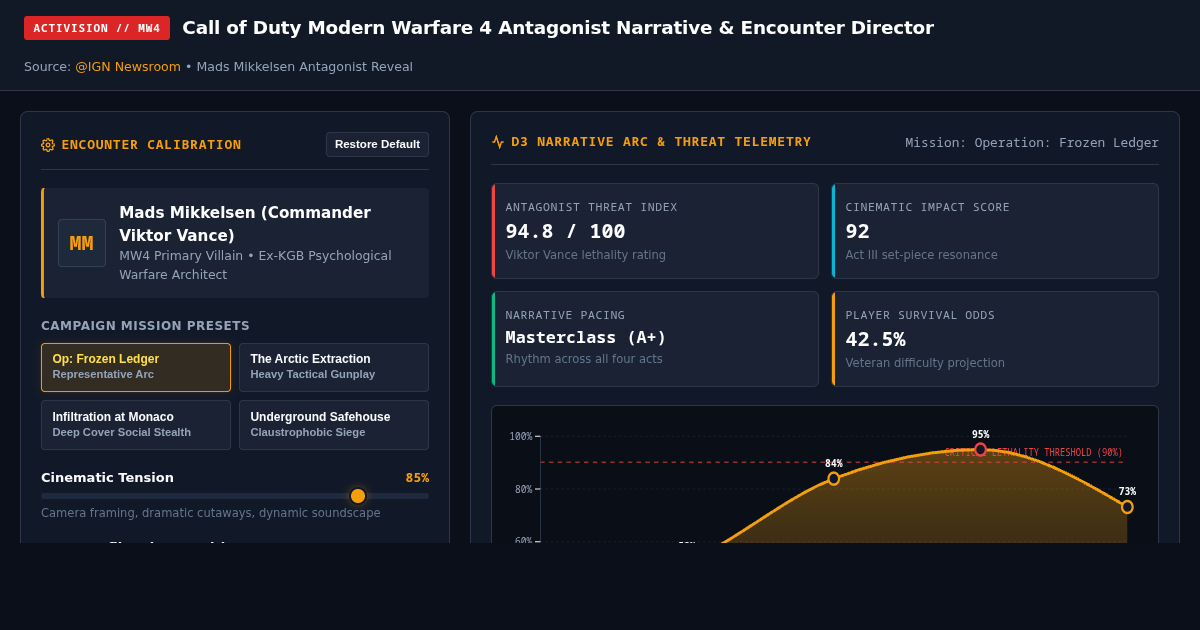Click the Critical Lethality Threshold label
Screen dimensions: 1200x630
(x=1034, y=453)
